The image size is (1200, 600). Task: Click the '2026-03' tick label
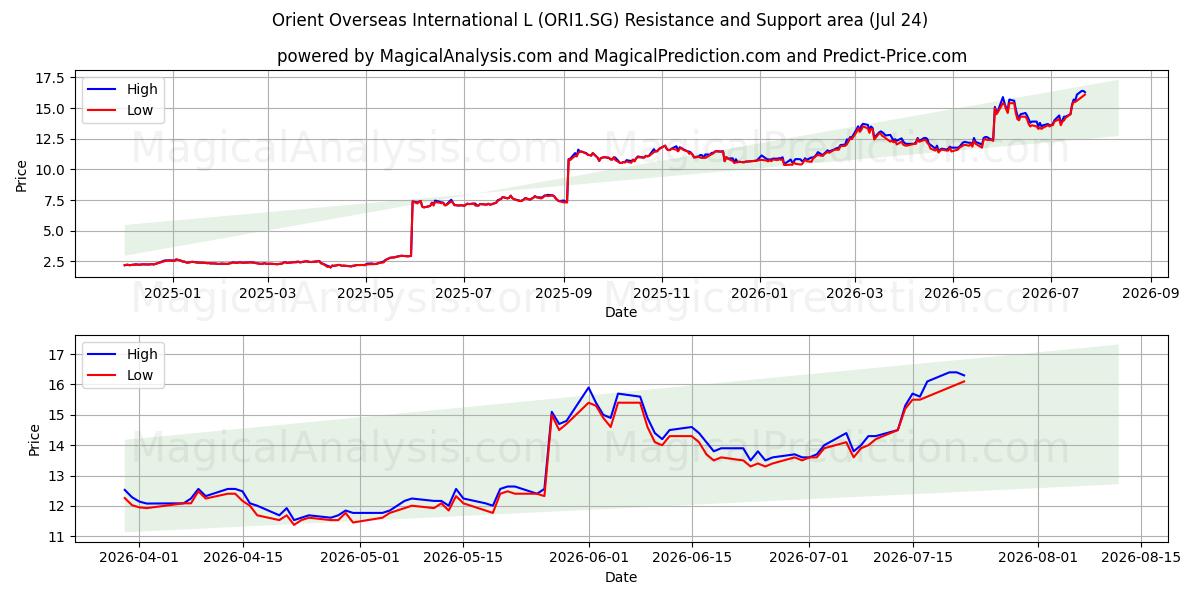point(855,293)
